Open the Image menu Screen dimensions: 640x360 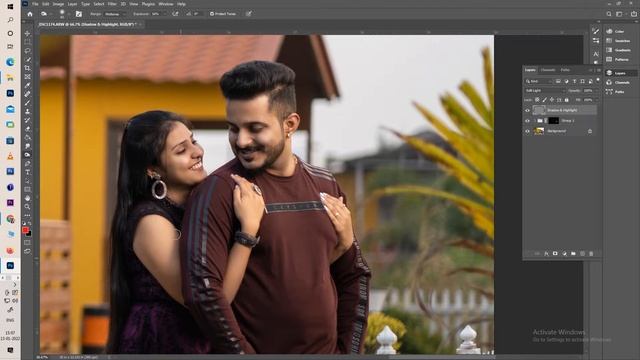pyautogui.click(x=58, y=4)
